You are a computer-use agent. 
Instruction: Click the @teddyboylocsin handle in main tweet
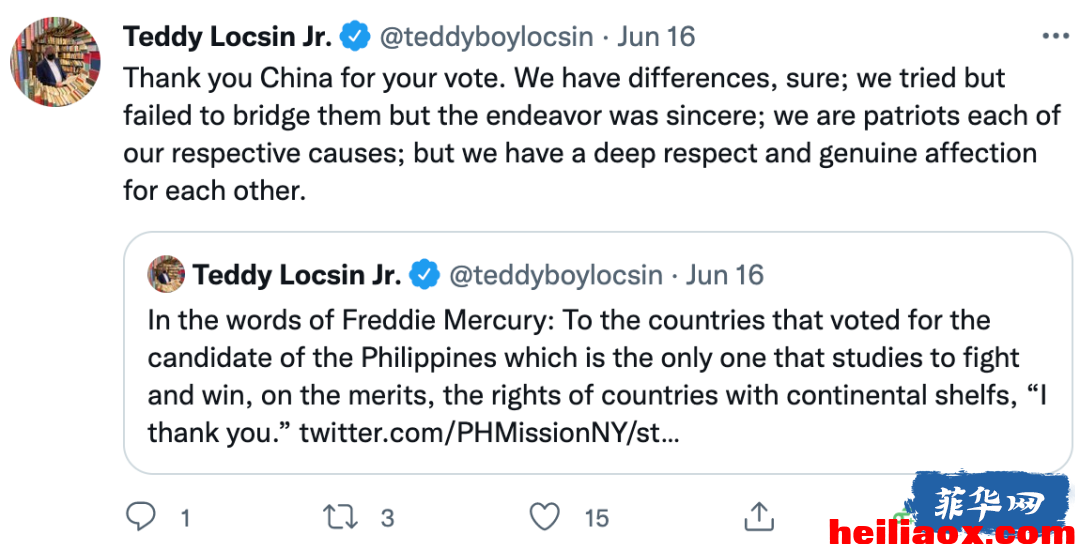tap(486, 36)
